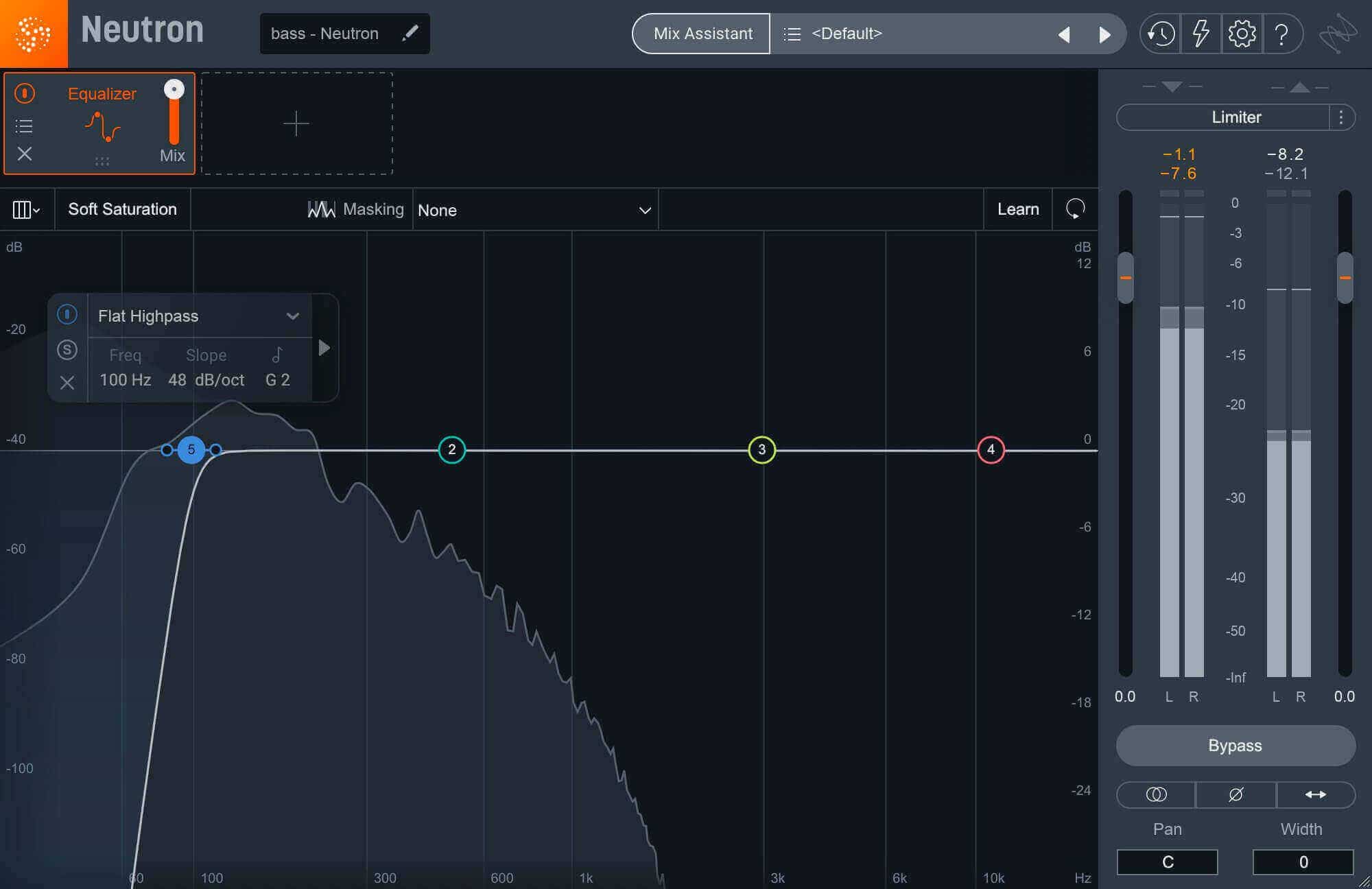This screenshot has width=1372, height=889.
Task: Click the input peak reading -1.1
Action: click(1179, 154)
